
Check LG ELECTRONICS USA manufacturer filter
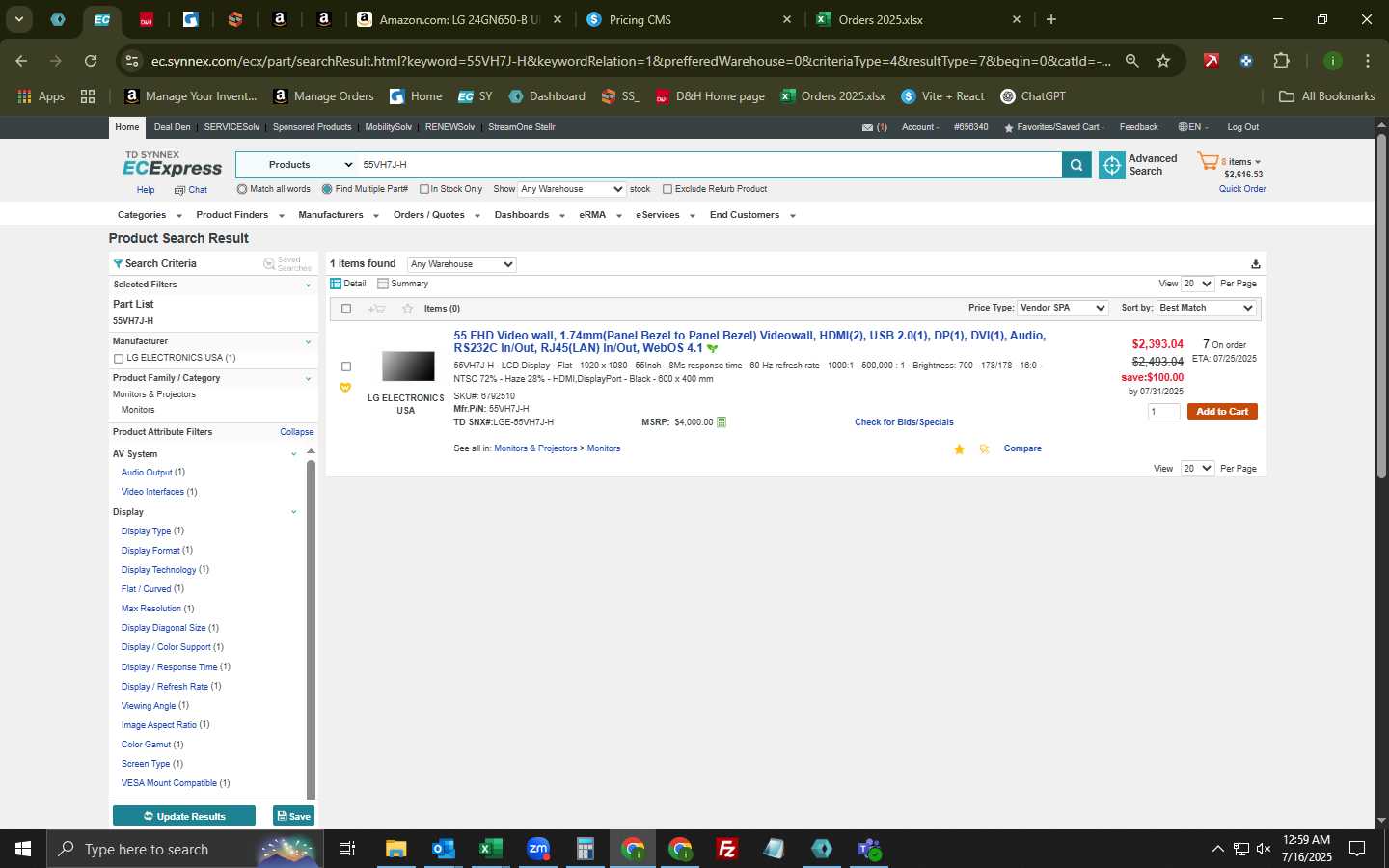click(119, 359)
